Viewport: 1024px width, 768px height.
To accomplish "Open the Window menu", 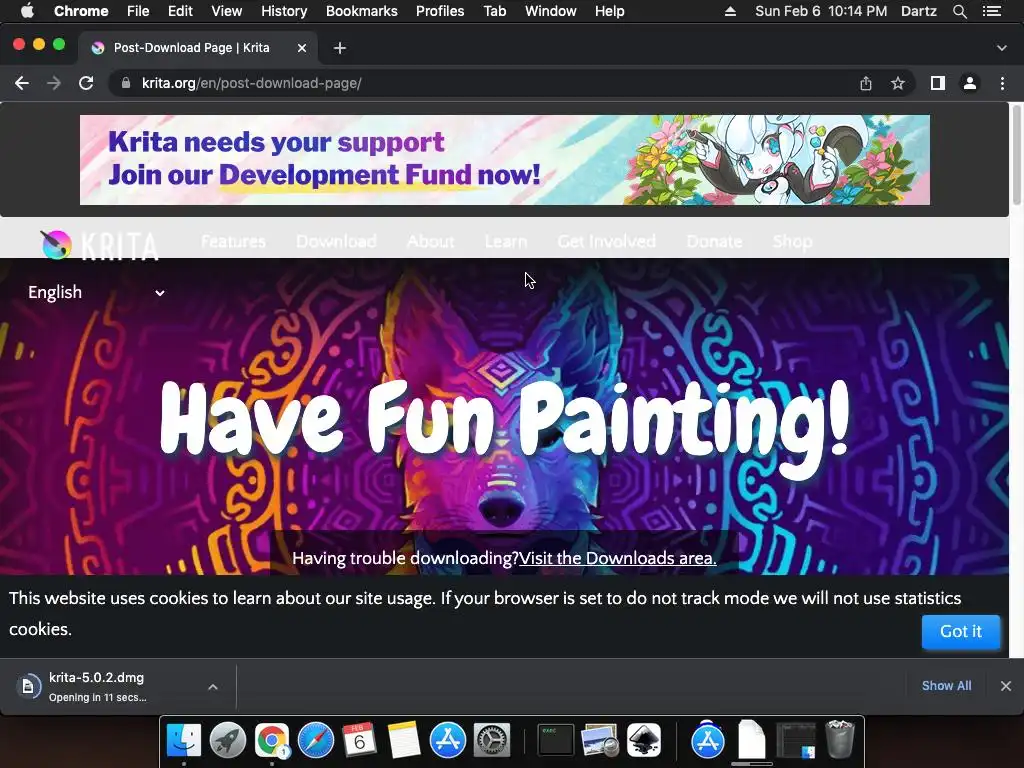I will click(x=551, y=11).
